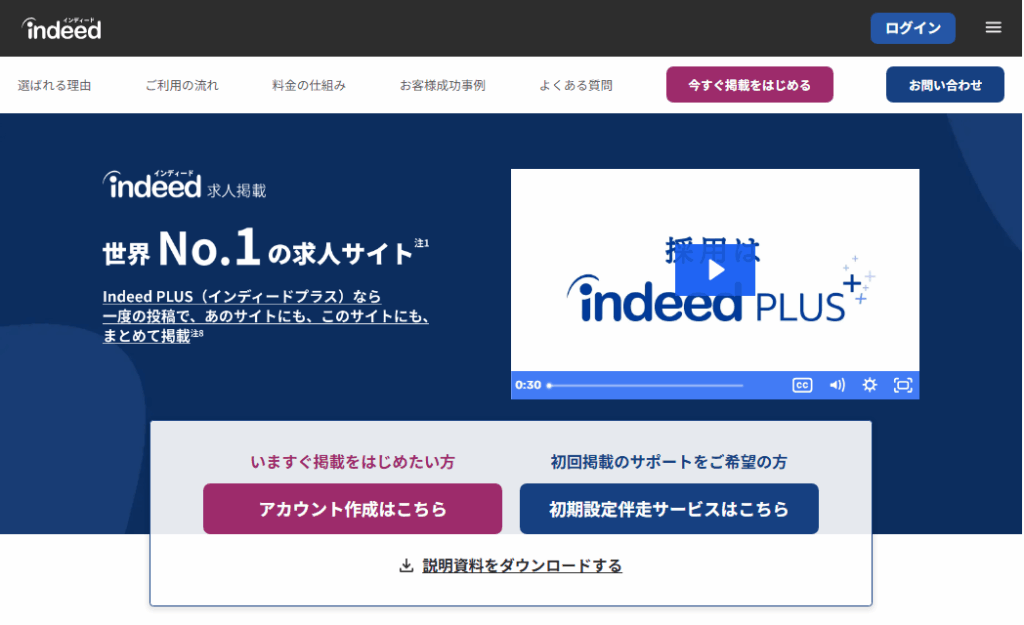Toggle closed captions on the video
The image size is (1024, 625).
(802, 385)
